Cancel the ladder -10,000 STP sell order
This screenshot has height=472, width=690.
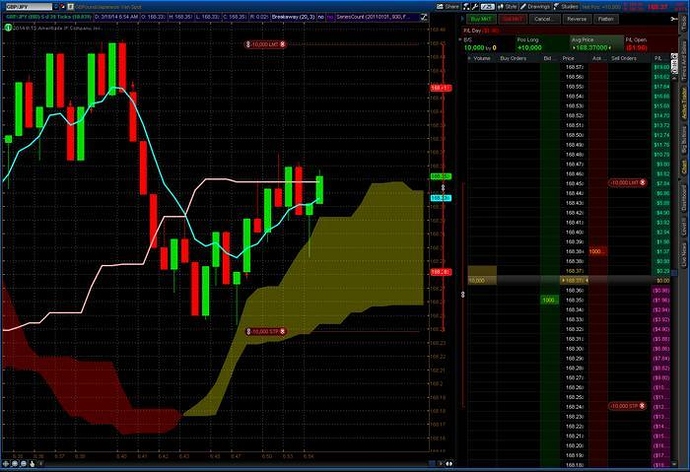pyautogui.click(x=642, y=406)
